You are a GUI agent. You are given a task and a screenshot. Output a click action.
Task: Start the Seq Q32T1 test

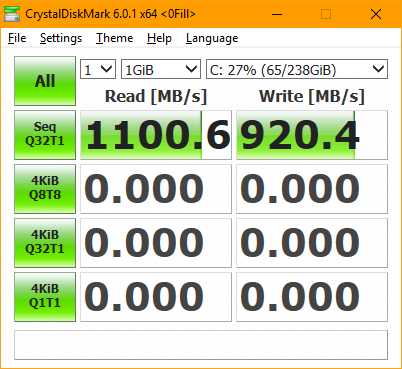pos(45,135)
